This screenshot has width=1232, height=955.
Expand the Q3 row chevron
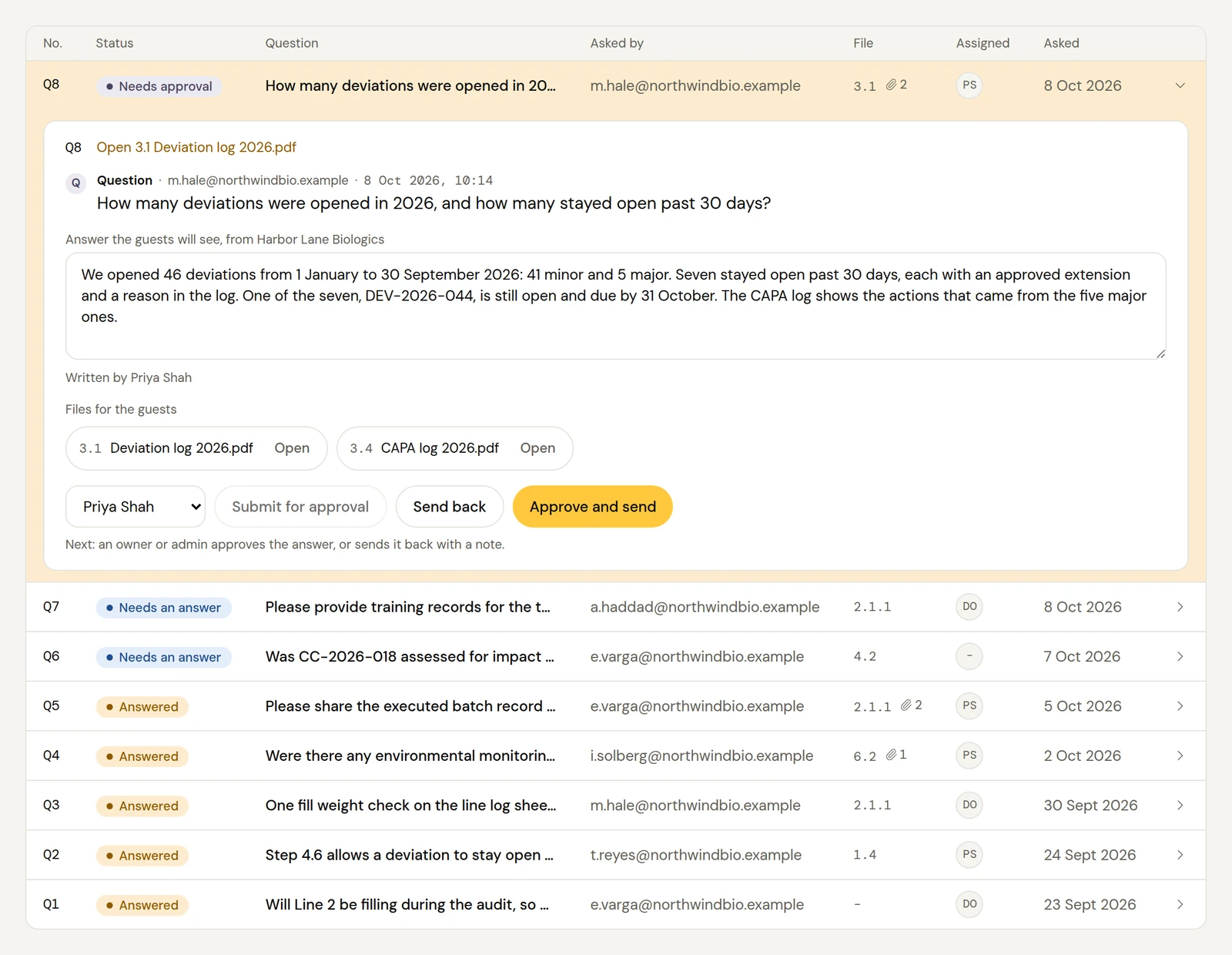tap(1180, 806)
